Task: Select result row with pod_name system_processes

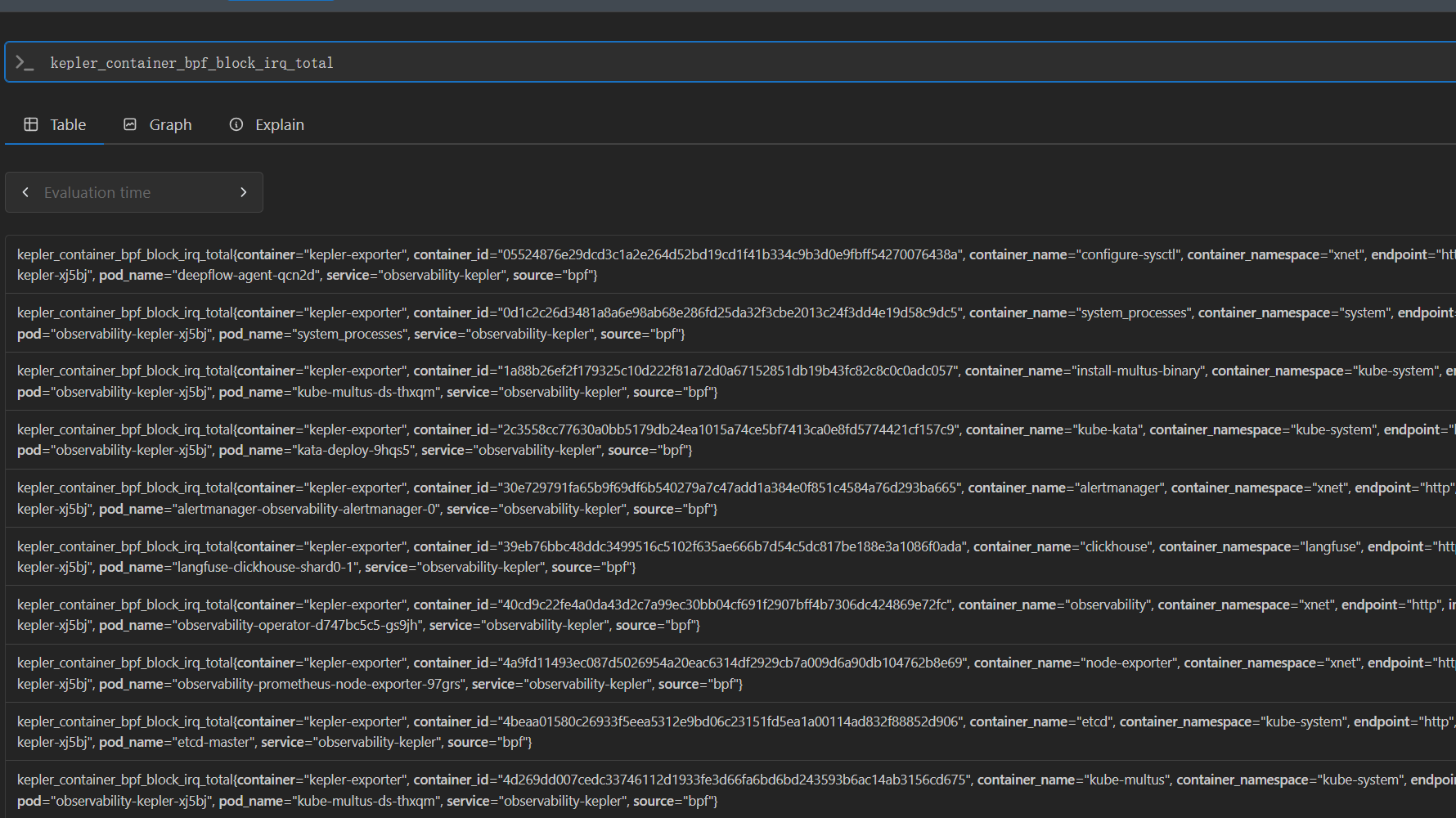Action: tap(730, 323)
